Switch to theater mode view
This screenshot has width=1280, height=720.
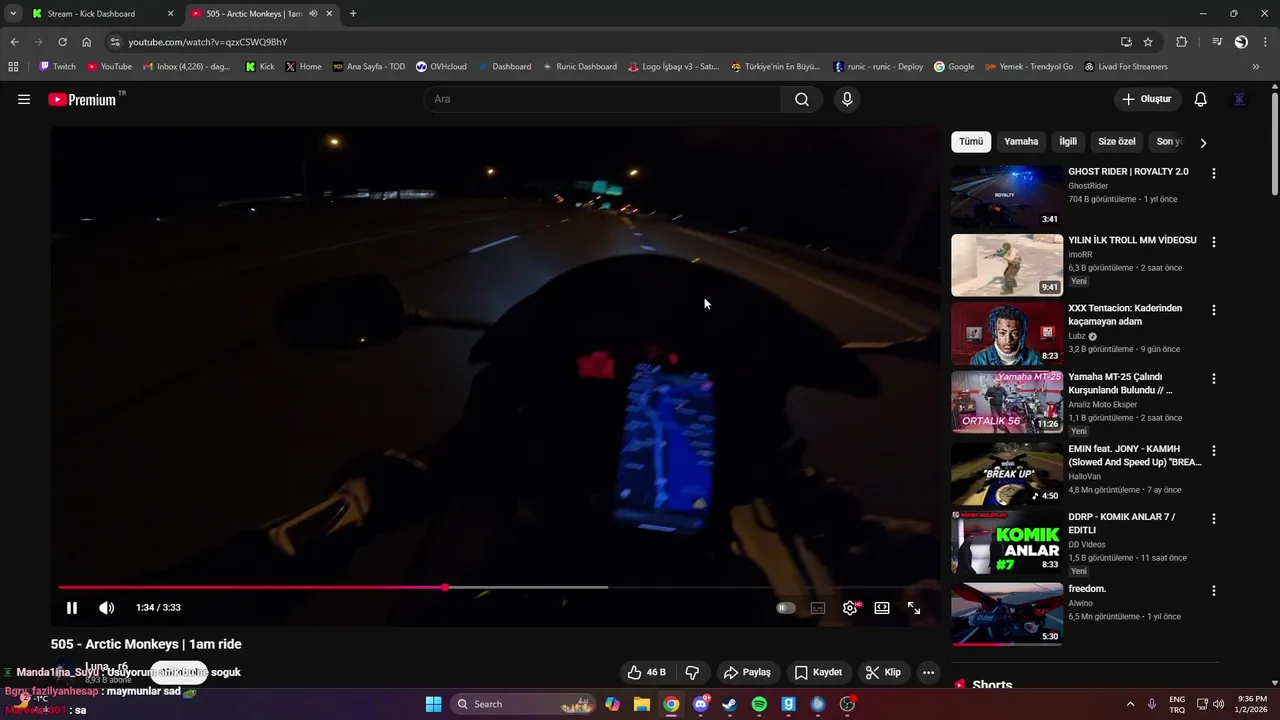click(882, 608)
